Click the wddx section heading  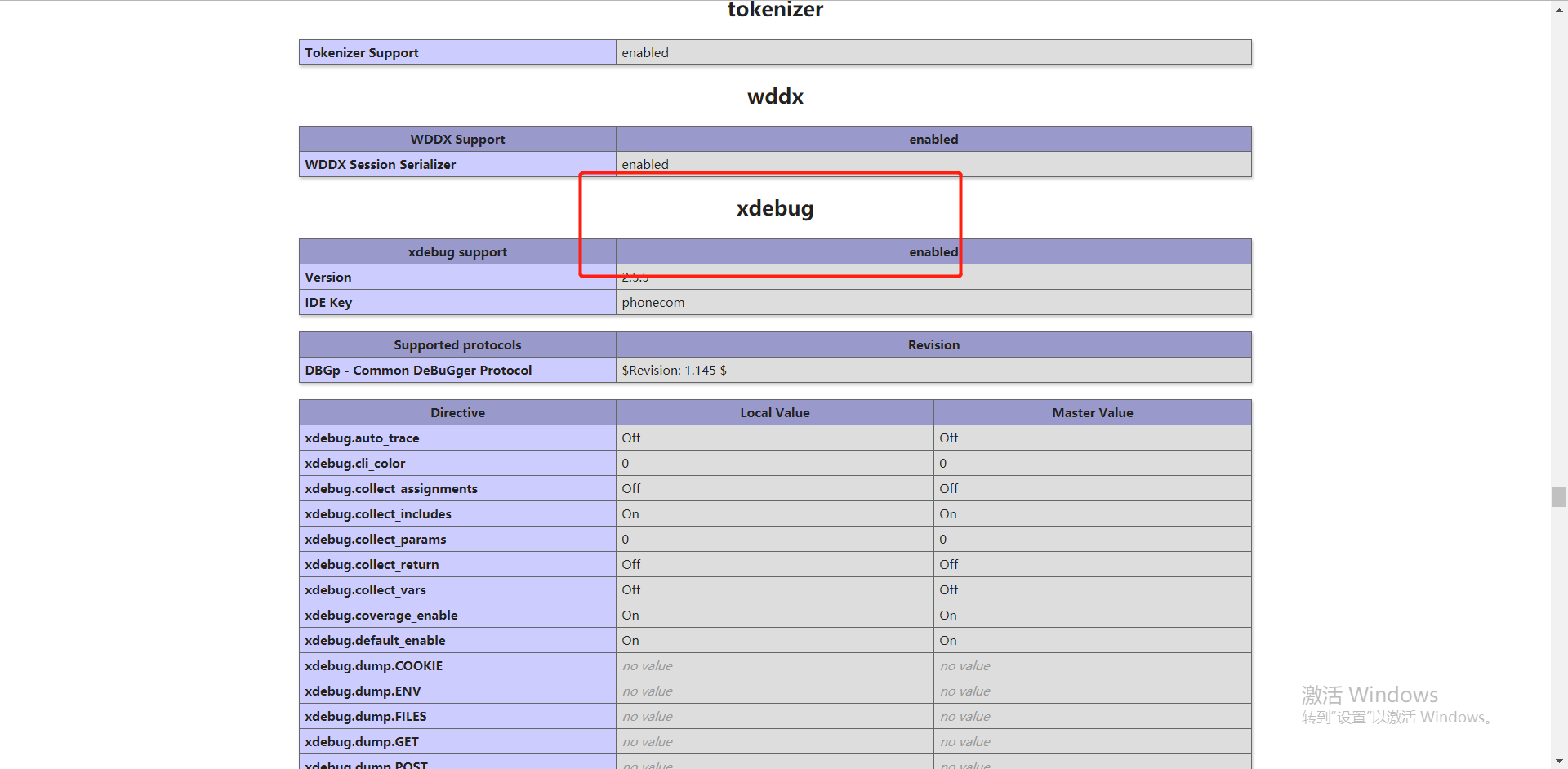point(775,96)
